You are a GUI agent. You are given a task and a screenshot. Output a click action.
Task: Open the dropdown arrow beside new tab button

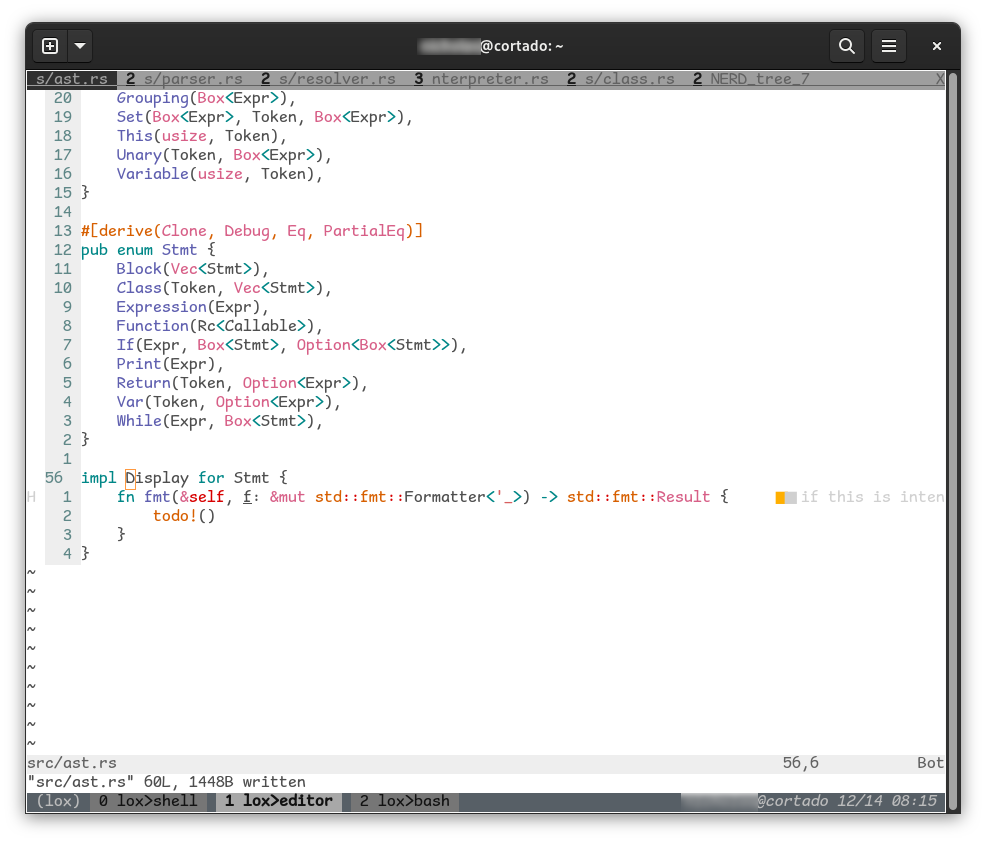80,46
